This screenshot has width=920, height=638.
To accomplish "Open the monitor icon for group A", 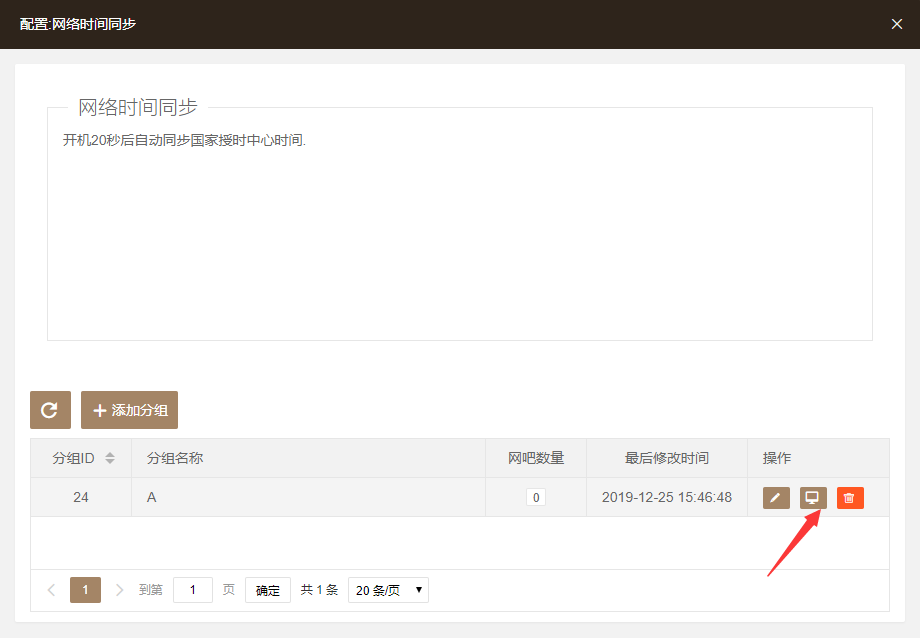I will [813, 498].
